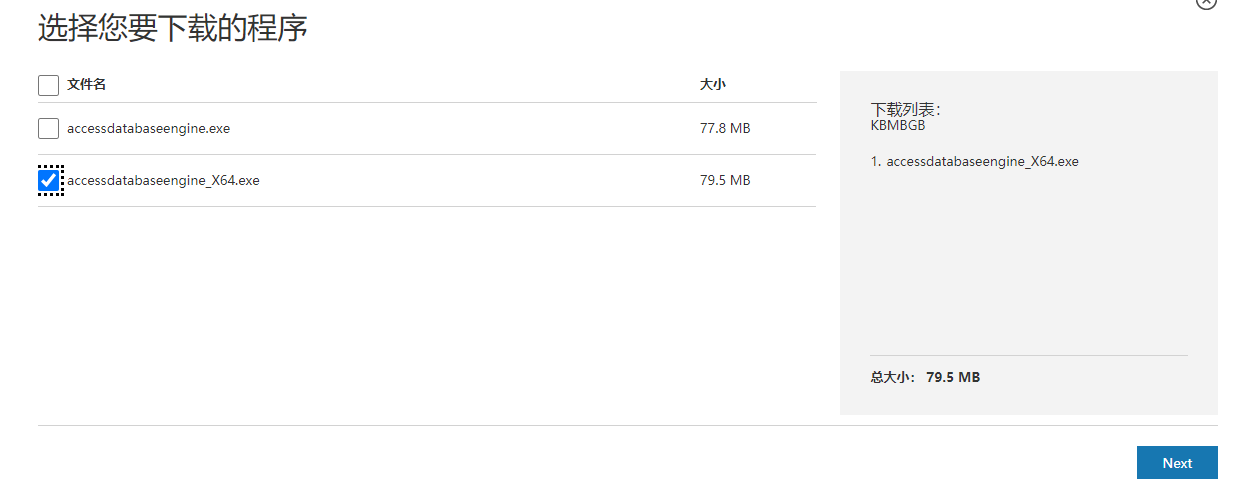Click empty white space below the file rows
The image size is (1243, 493).
427,310
